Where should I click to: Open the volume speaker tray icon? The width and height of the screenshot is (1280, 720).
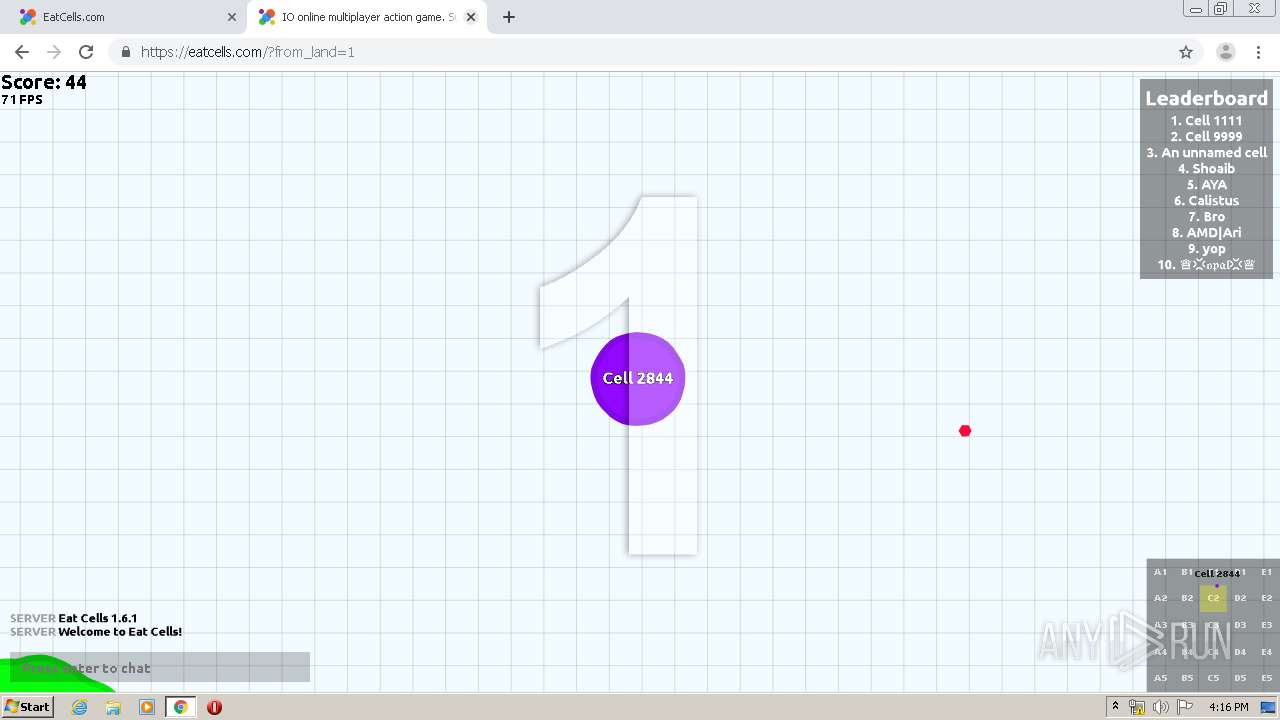[x=1161, y=707]
